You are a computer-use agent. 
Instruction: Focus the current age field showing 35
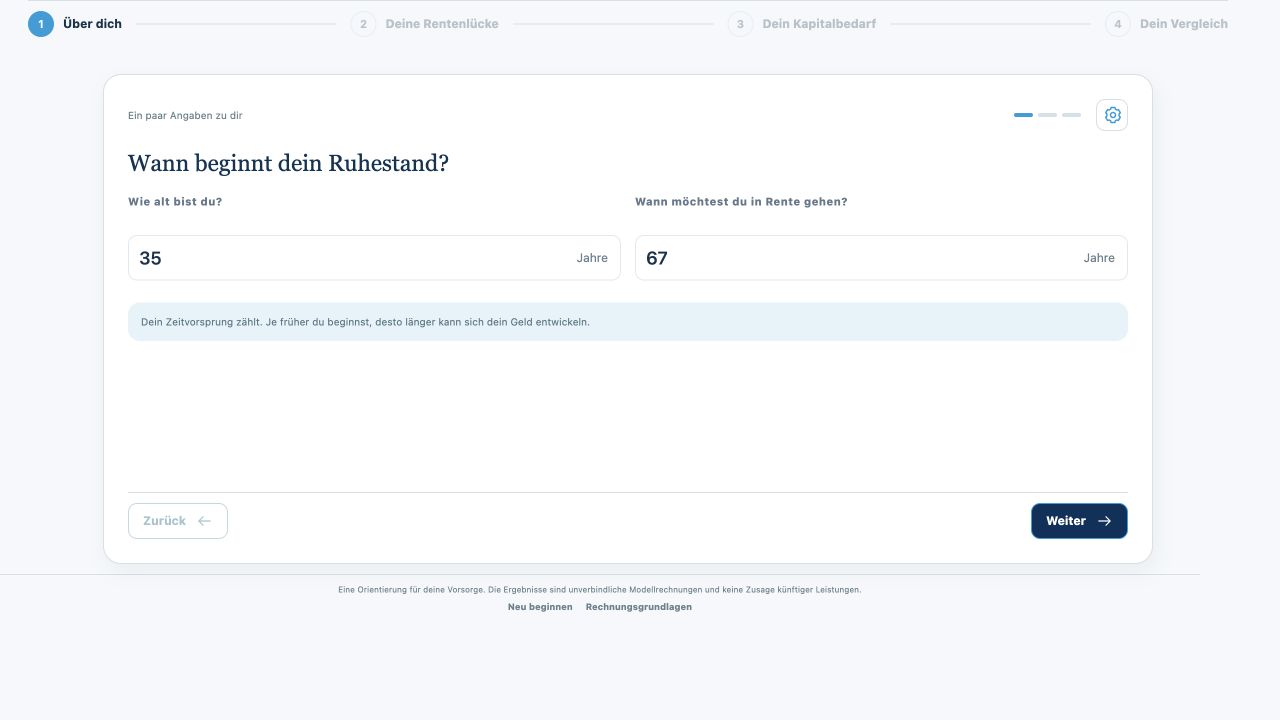(374, 258)
